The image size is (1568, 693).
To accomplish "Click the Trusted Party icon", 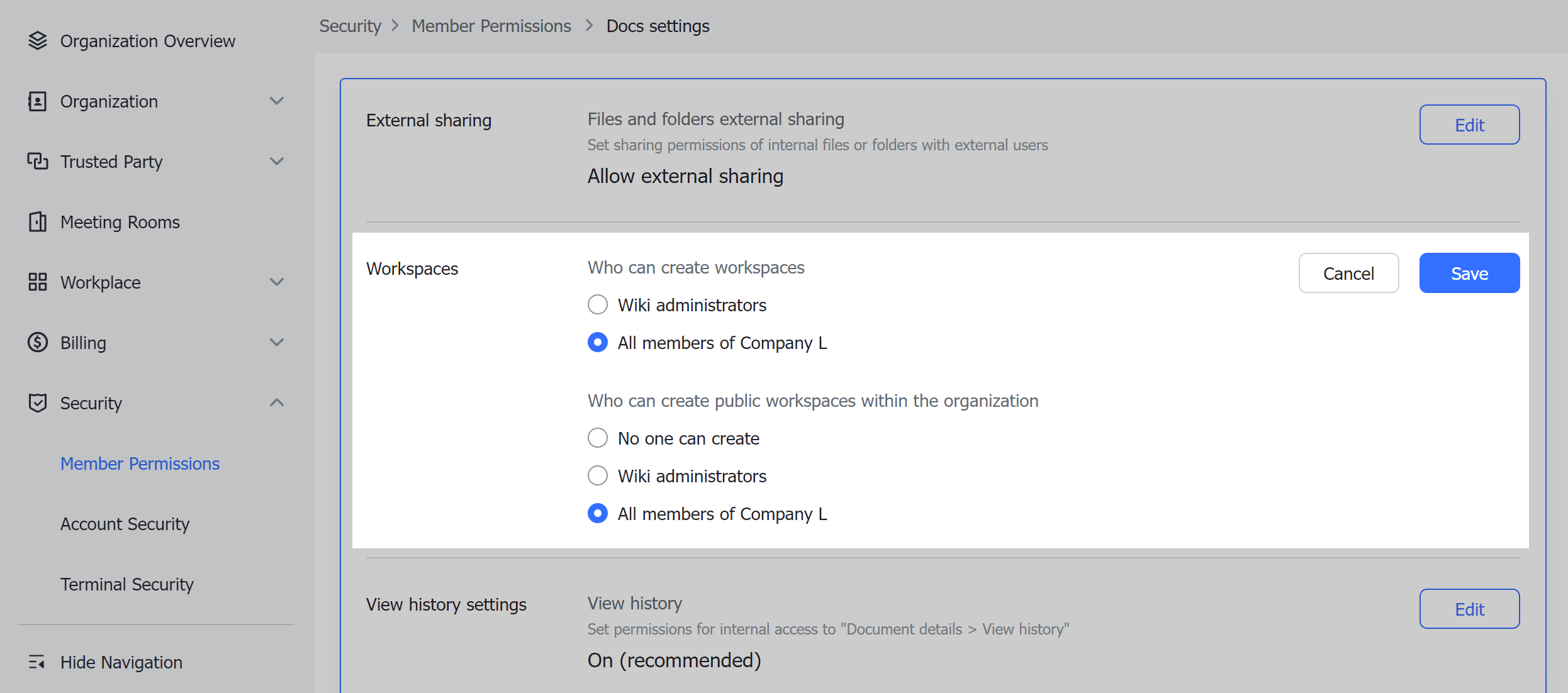I will point(38,162).
